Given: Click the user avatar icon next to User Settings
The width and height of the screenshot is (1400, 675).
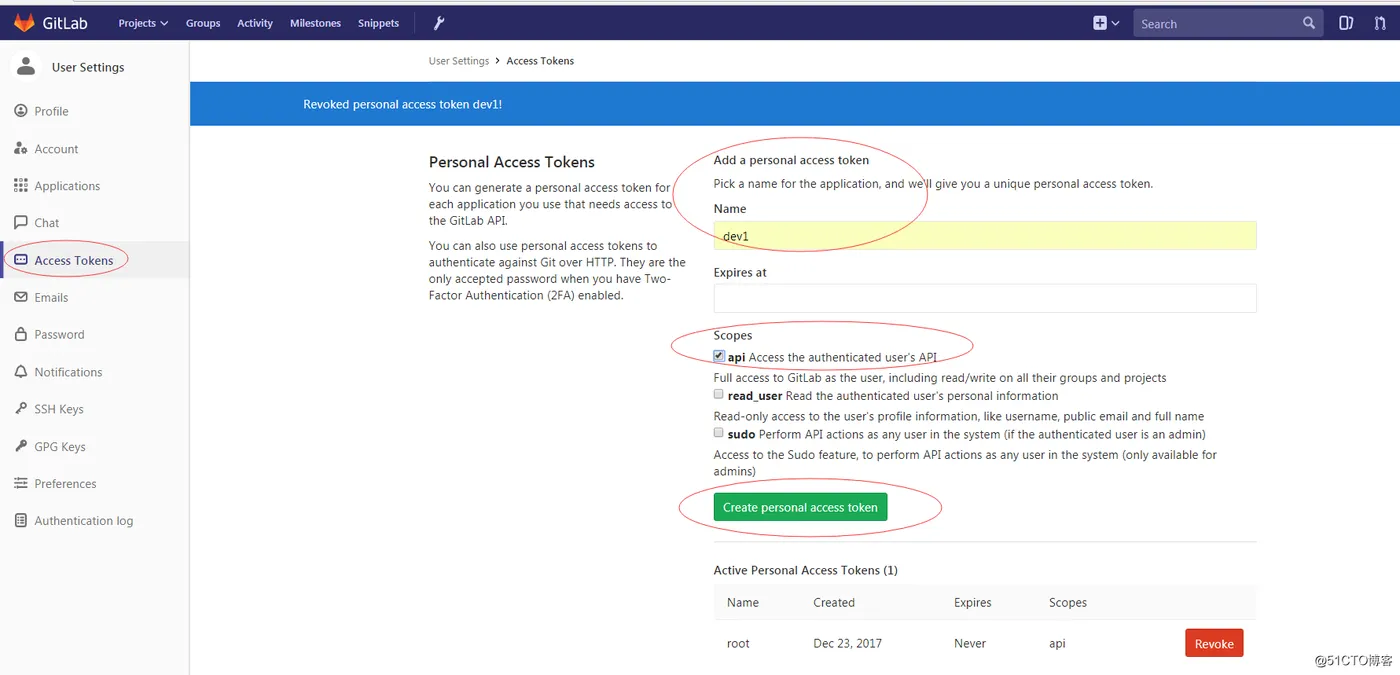Looking at the screenshot, I should point(26,67).
